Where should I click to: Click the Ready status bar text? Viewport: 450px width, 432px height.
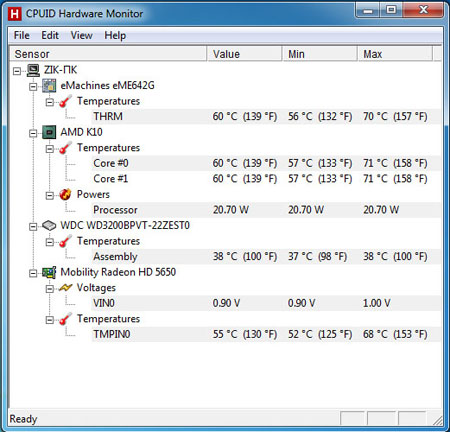click(23, 419)
